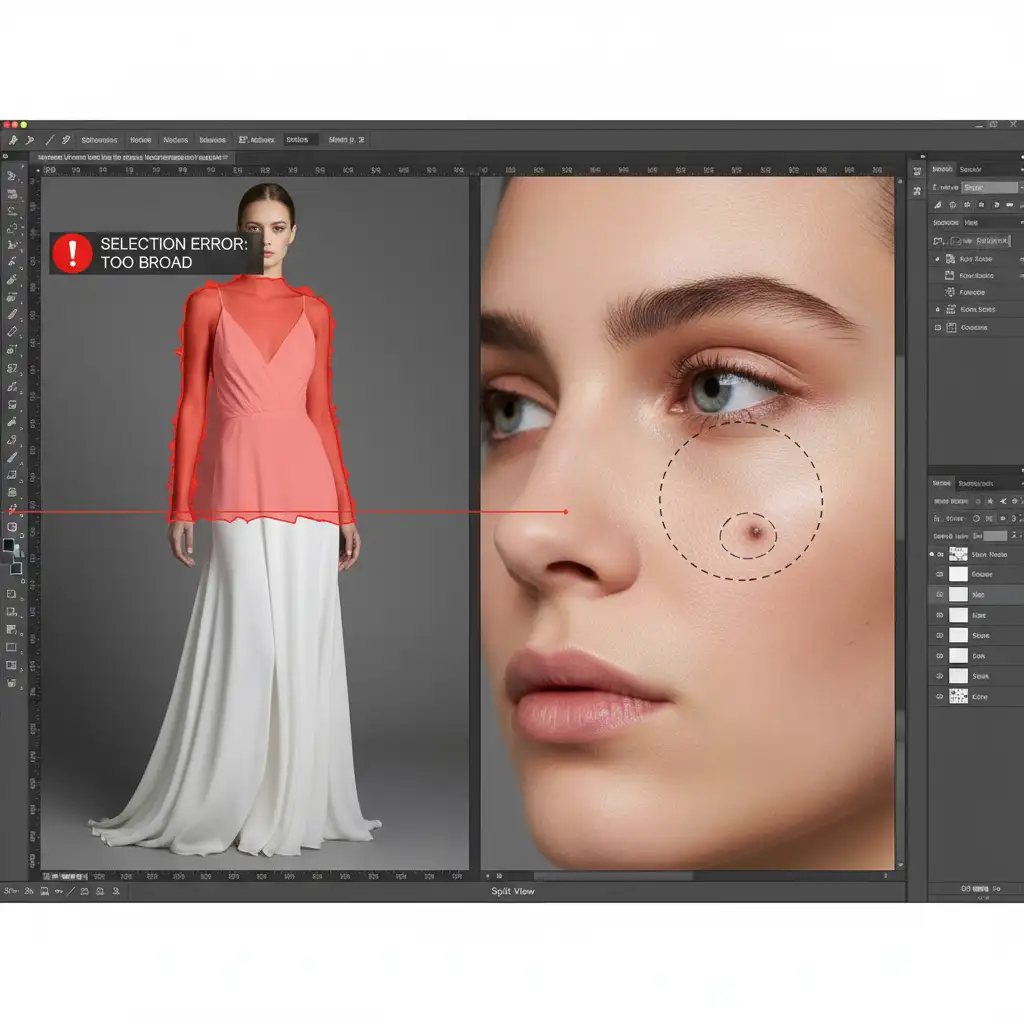Click the red exclamation selection error icon
Screen dimensions: 1024x1024
point(72,253)
